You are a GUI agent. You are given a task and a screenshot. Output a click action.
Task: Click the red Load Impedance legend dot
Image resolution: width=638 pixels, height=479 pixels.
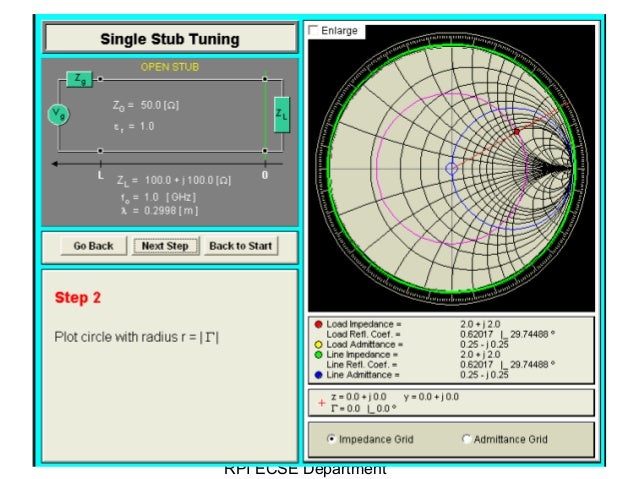click(x=318, y=325)
